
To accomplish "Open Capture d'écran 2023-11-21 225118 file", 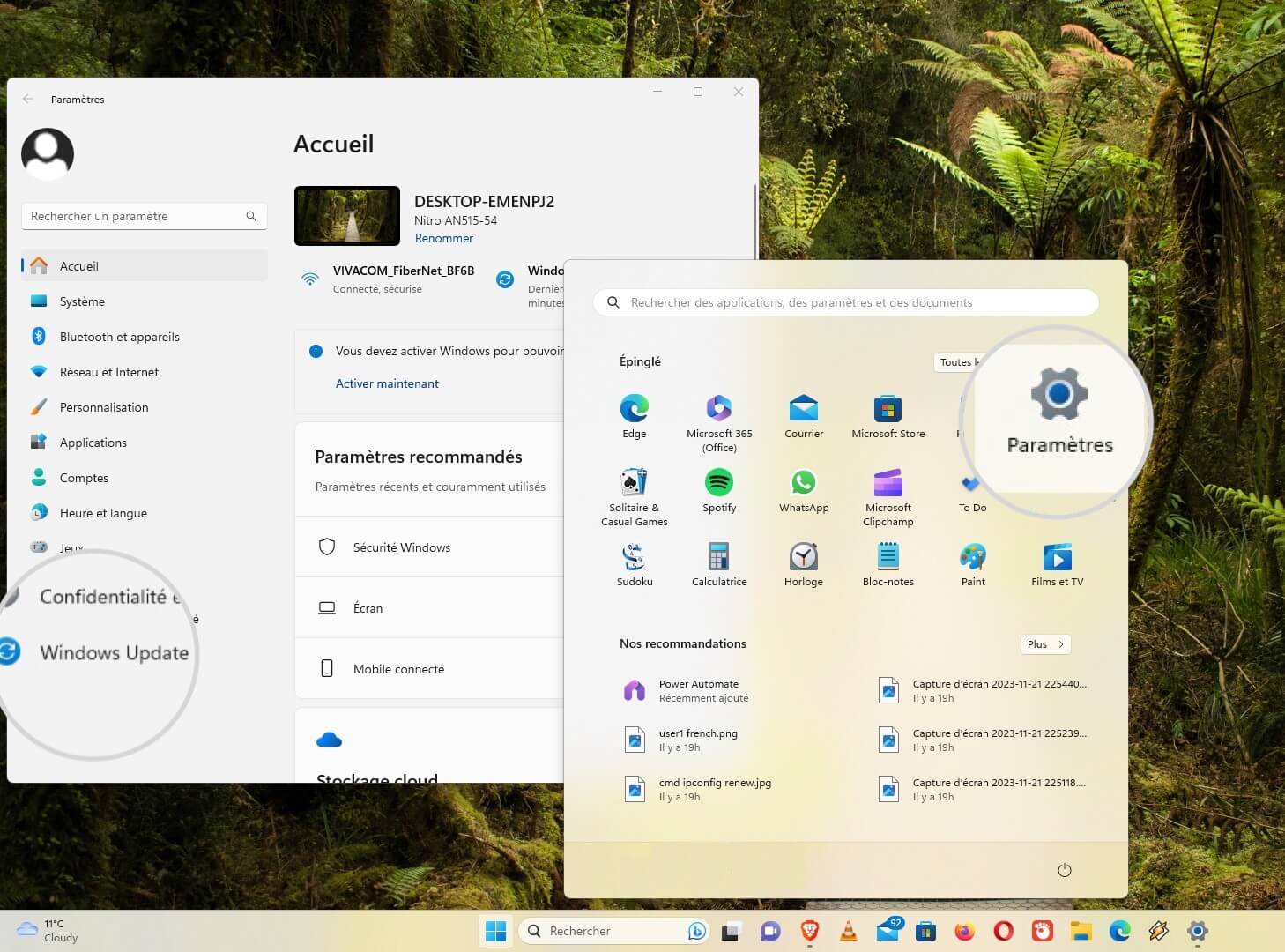I will tap(983, 789).
